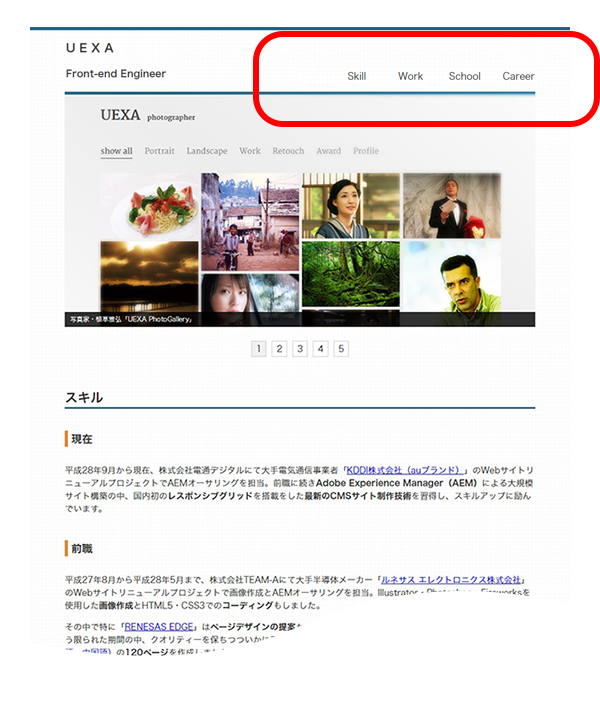Image resolution: width=600 pixels, height=701 pixels.
Task: Click the UEXA photographer gallery logo
Action: point(148,115)
